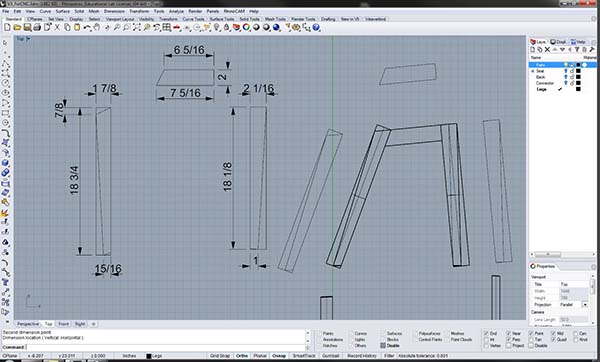600x362 pixels.
Task: Enable Tan object snap checkbox
Action: 531,339
